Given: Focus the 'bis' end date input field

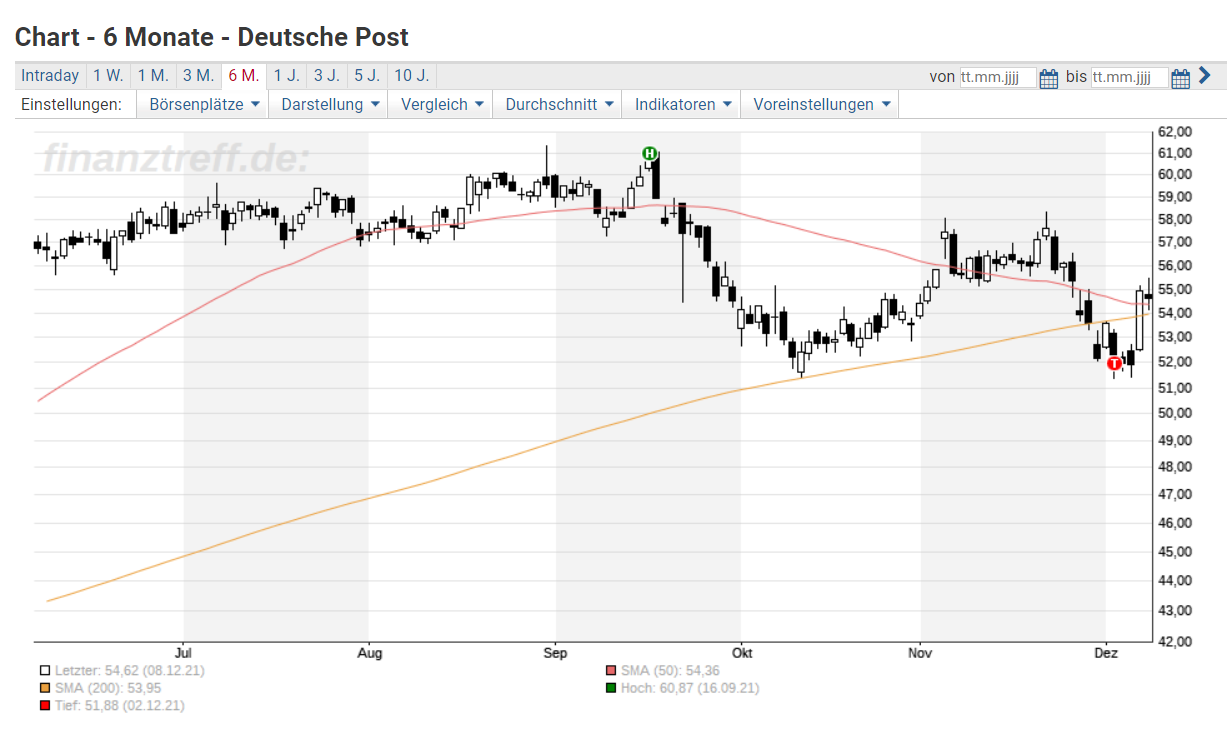Looking at the screenshot, I should click(x=1129, y=77).
